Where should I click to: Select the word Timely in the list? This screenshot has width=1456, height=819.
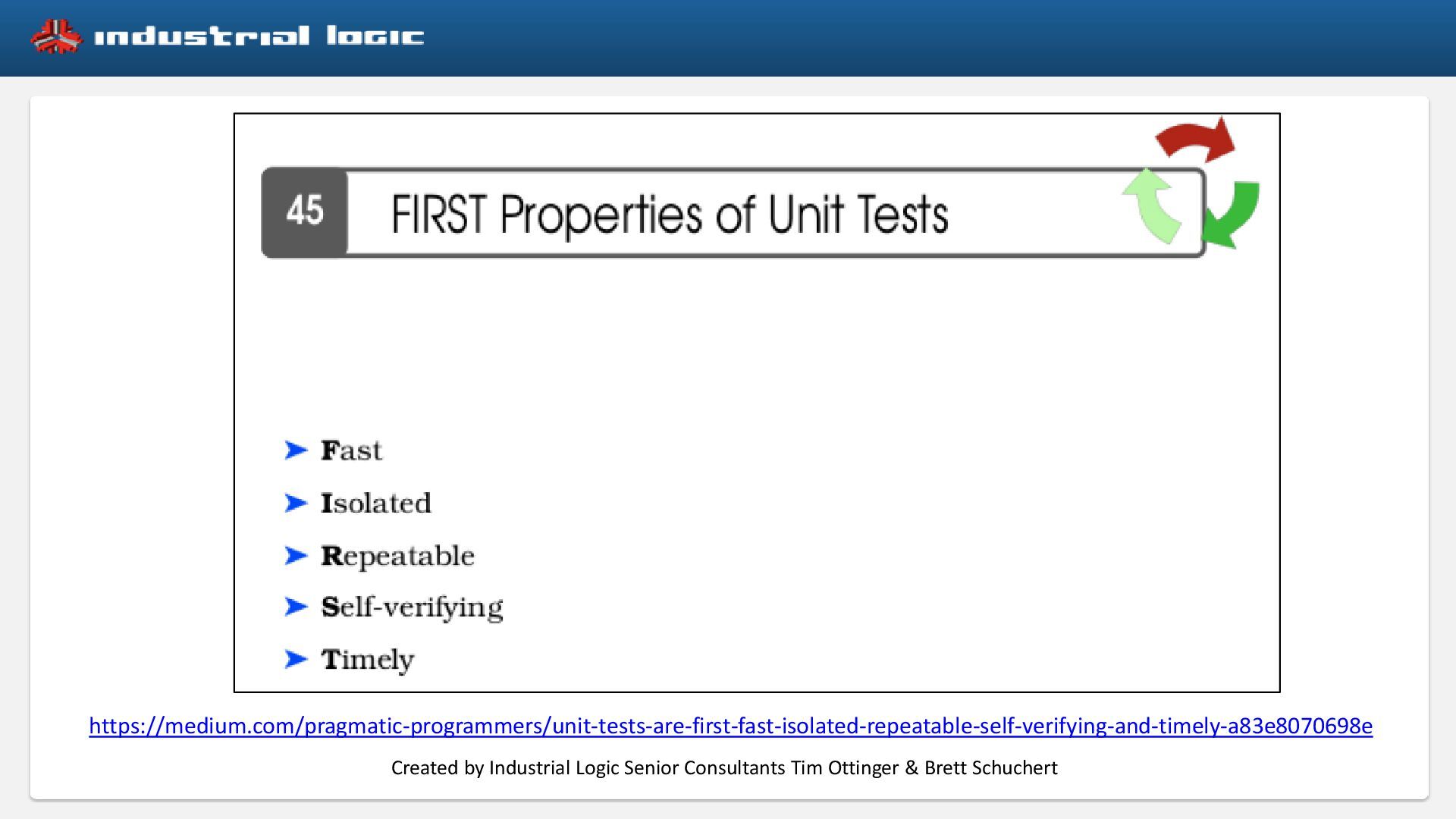(367, 660)
